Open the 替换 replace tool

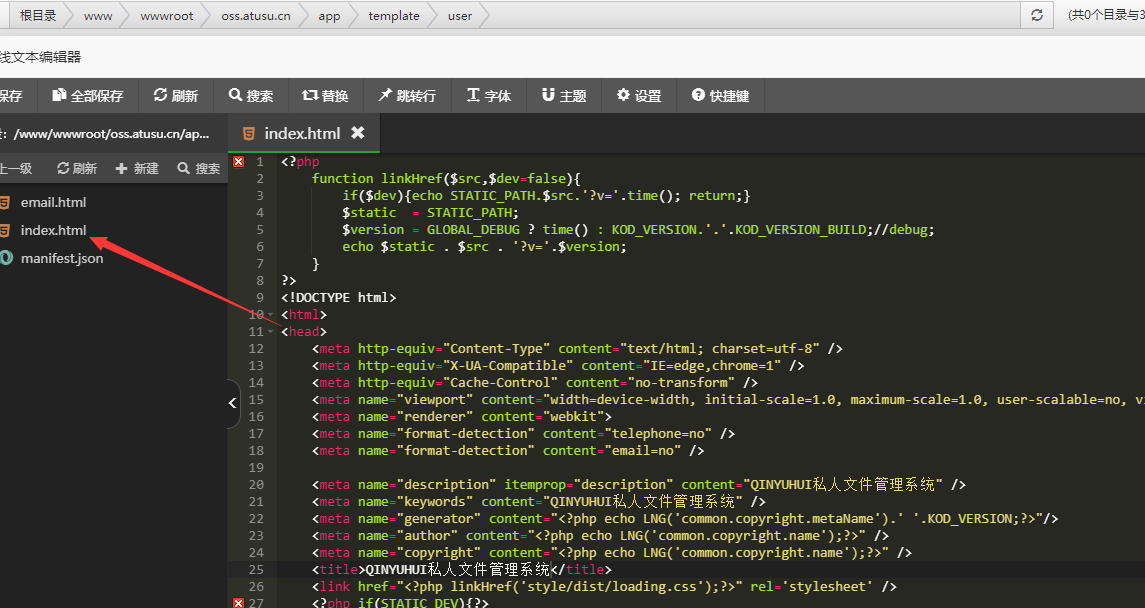coord(325,96)
